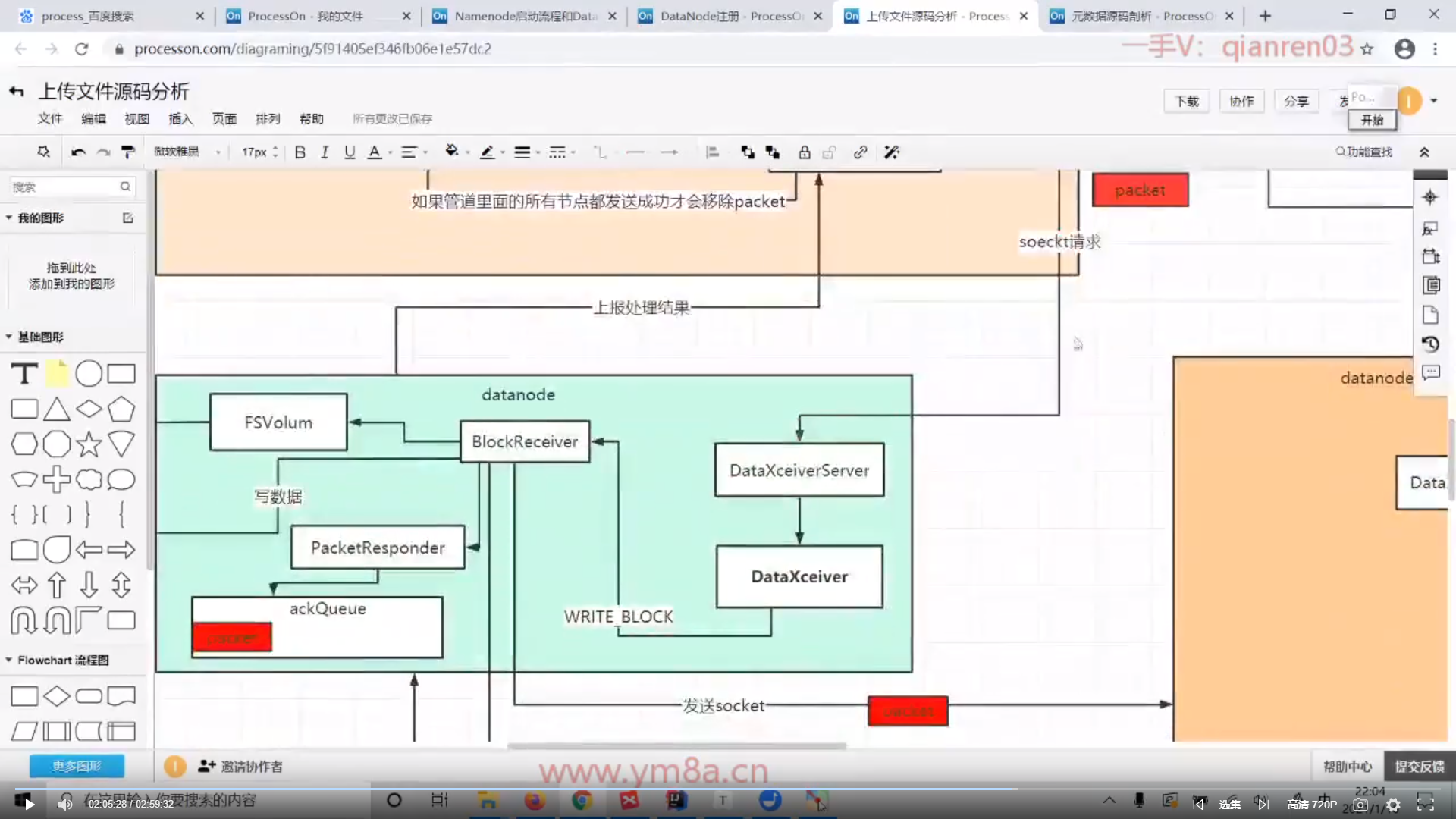
Task: Select the five-pointed star shape
Action: [x=89, y=444]
